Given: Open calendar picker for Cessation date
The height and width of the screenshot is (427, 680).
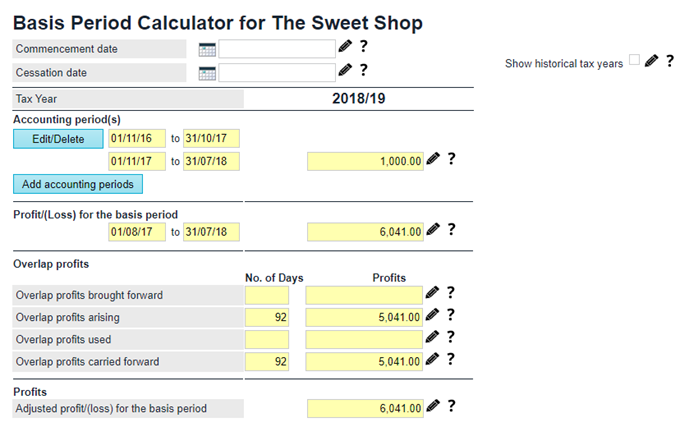Looking at the screenshot, I should pyautogui.click(x=208, y=72).
